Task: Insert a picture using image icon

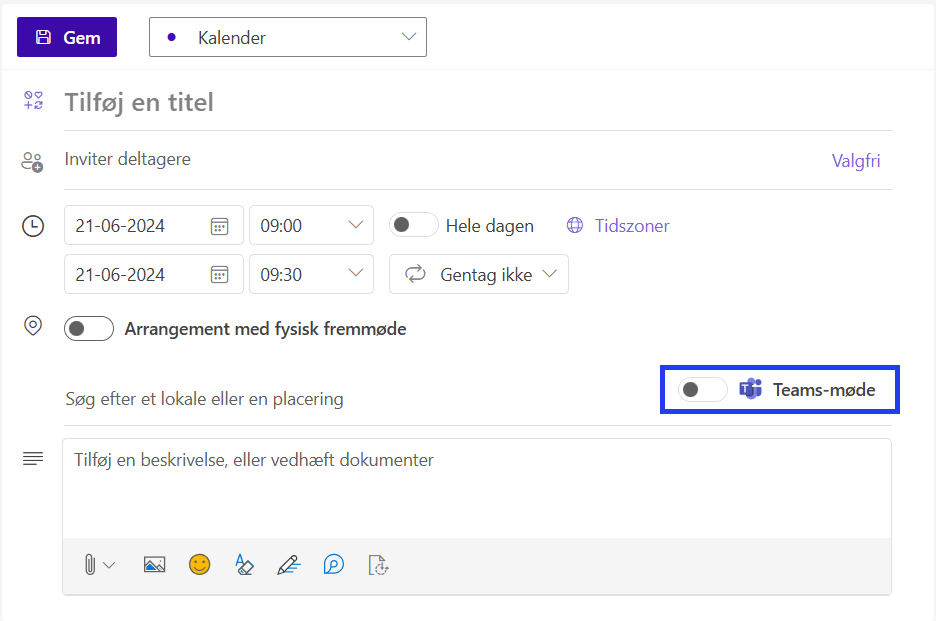Action: pos(155,564)
